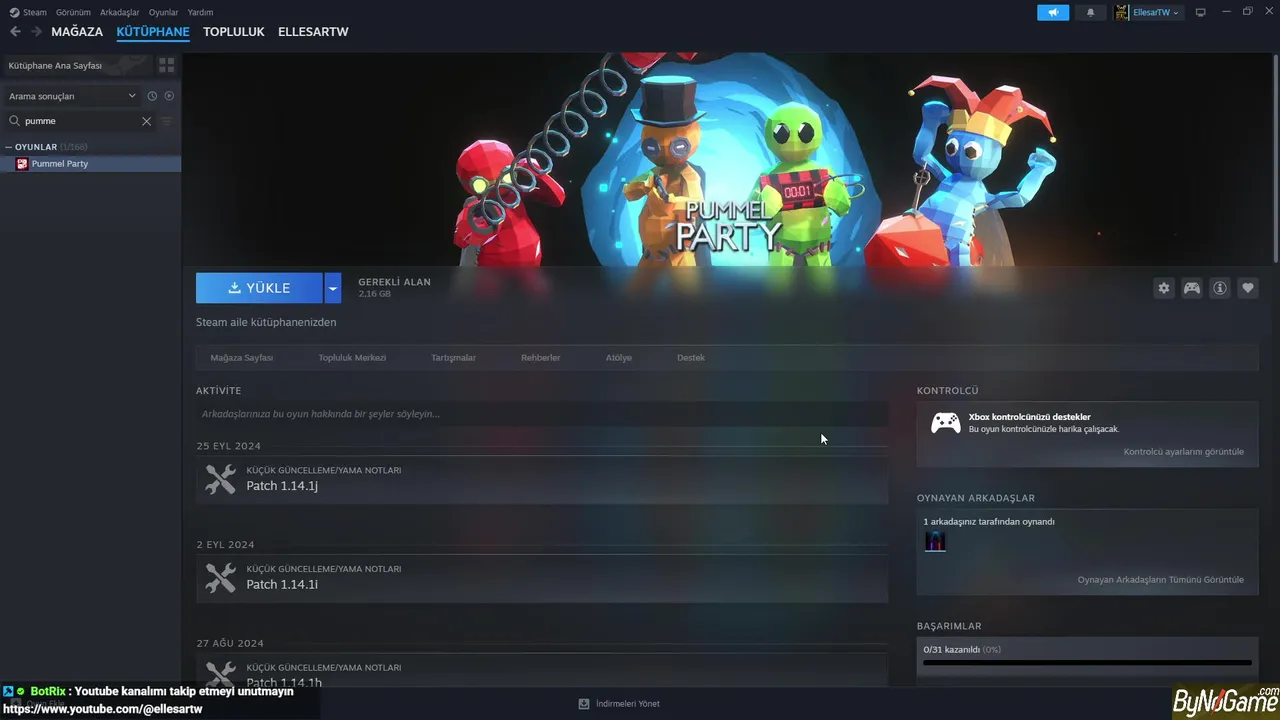The height and width of the screenshot is (720, 1280).
Task: Open the Görünüm menu
Action: 73,12
